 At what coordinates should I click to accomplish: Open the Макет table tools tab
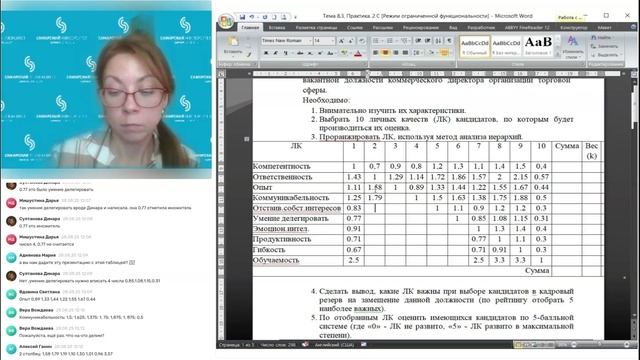point(604,28)
